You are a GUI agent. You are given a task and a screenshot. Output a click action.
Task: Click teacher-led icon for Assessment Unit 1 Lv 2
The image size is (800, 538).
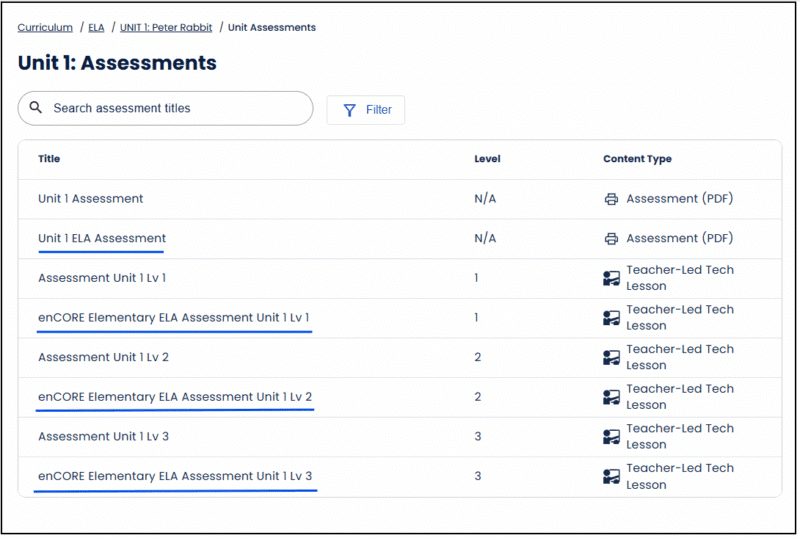tap(611, 357)
